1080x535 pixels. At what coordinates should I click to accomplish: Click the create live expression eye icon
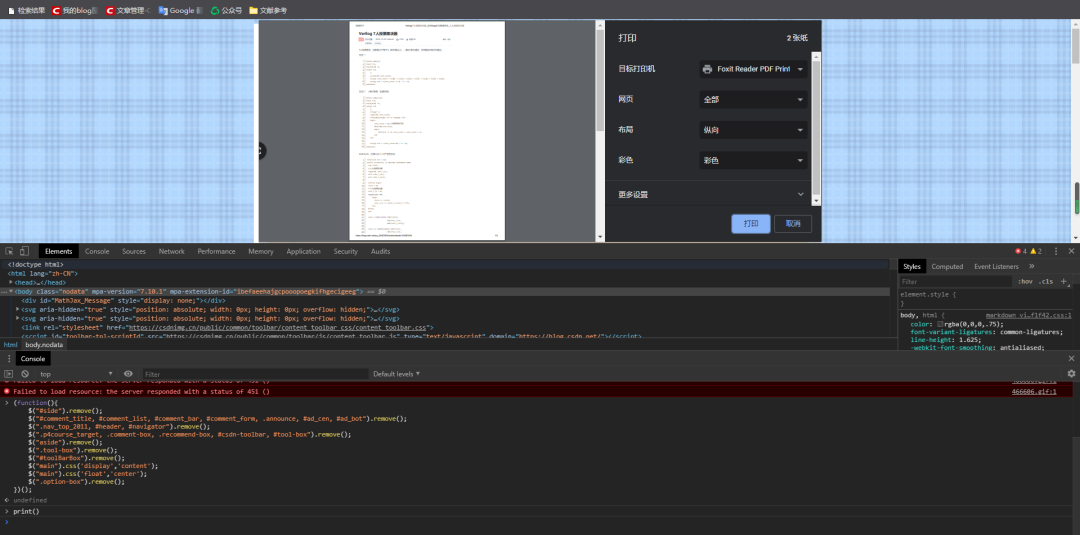click(127, 374)
